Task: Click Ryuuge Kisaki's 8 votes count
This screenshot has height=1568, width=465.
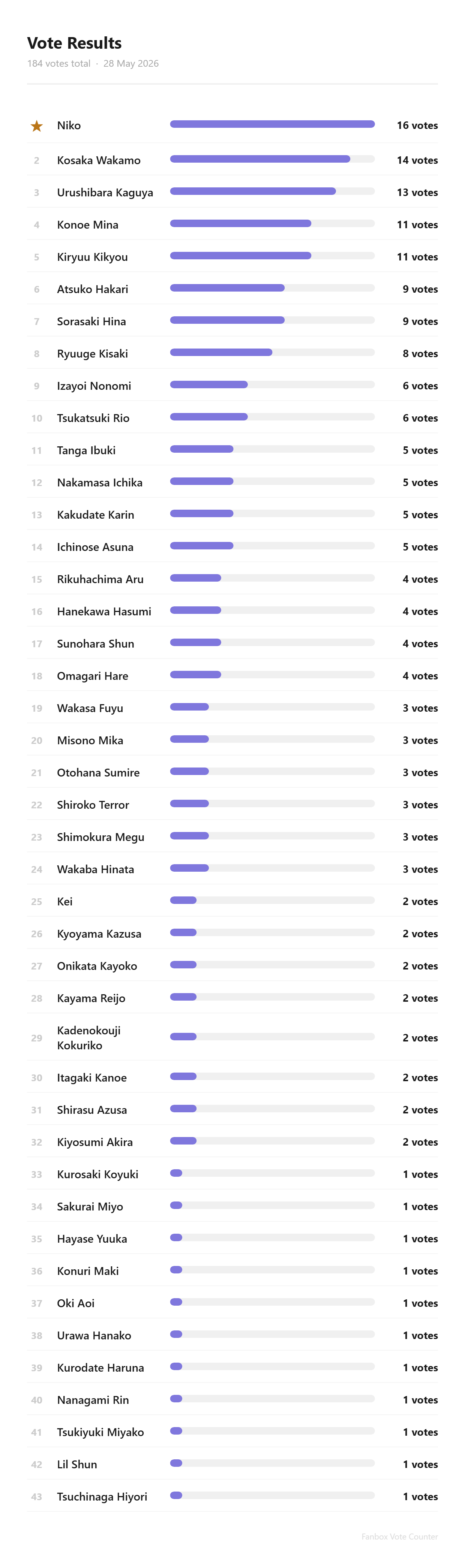Action: 420,354
